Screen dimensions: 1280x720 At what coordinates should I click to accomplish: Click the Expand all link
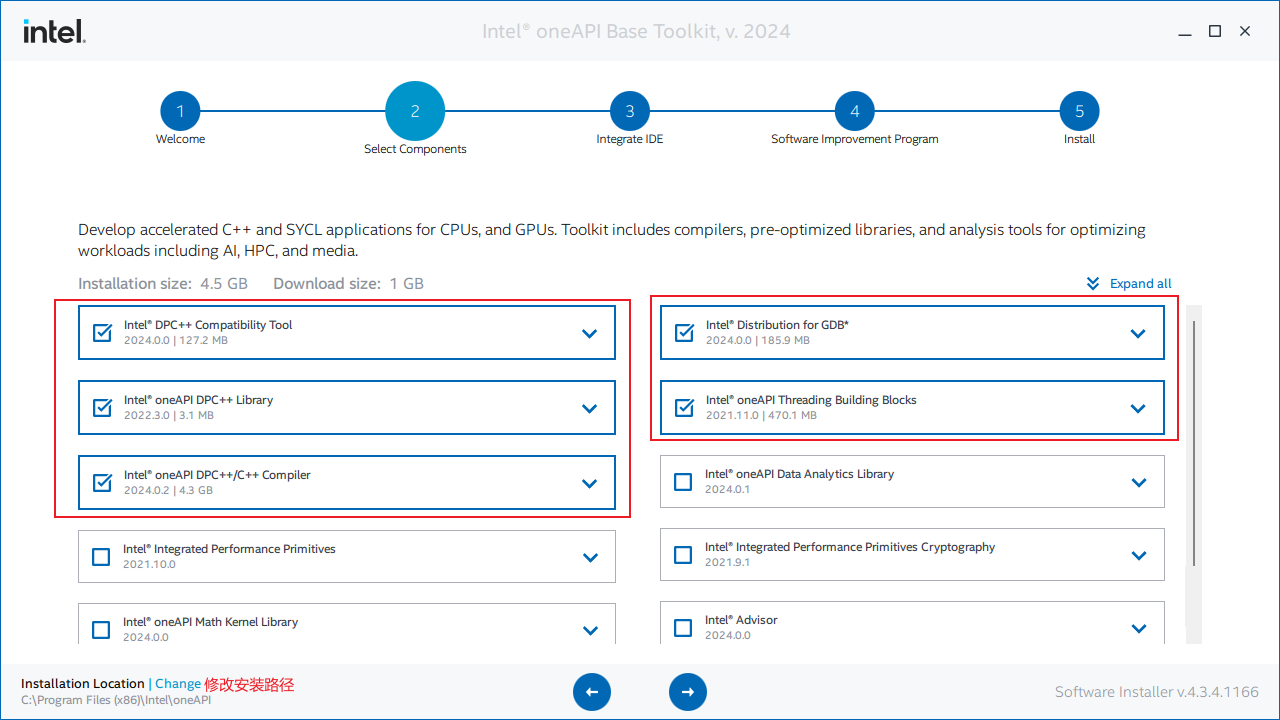coord(1141,284)
